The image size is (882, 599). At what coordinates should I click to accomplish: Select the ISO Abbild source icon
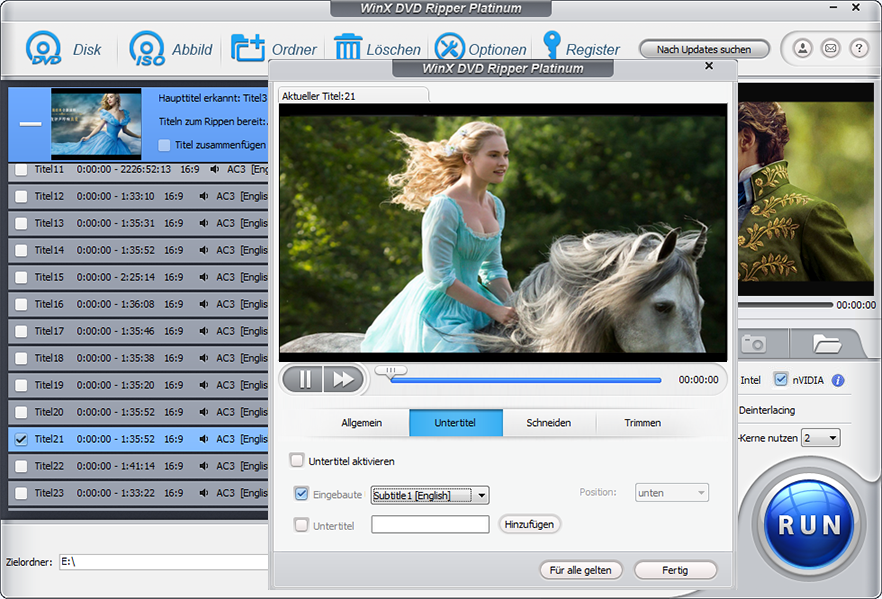(146, 48)
